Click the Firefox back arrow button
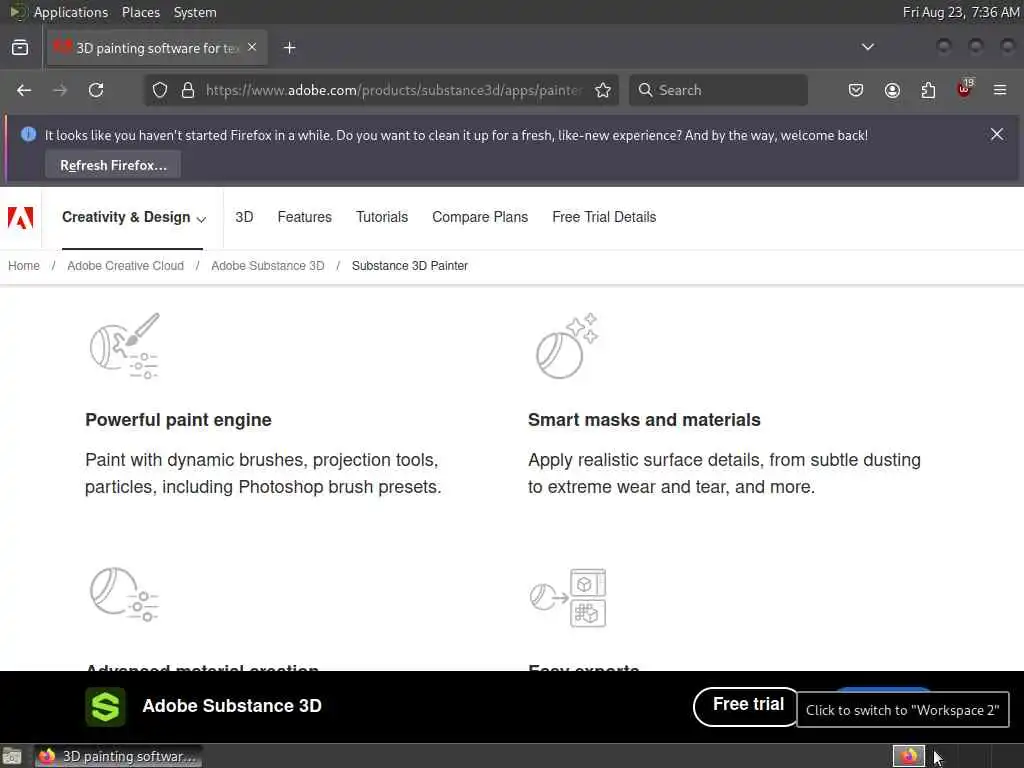Screen dimensions: 1024x768 coord(24,90)
